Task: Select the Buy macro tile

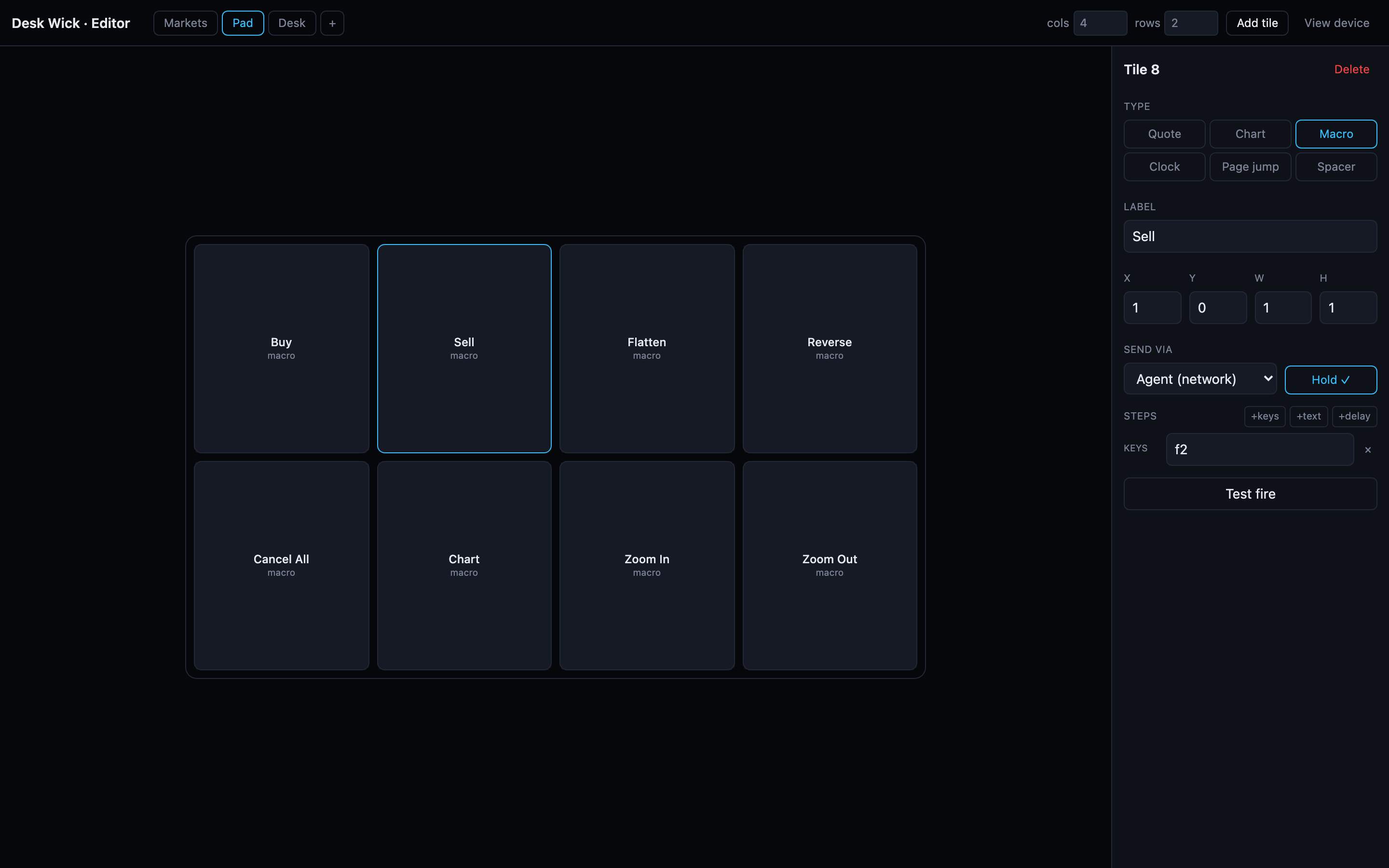Action: (x=281, y=349)
